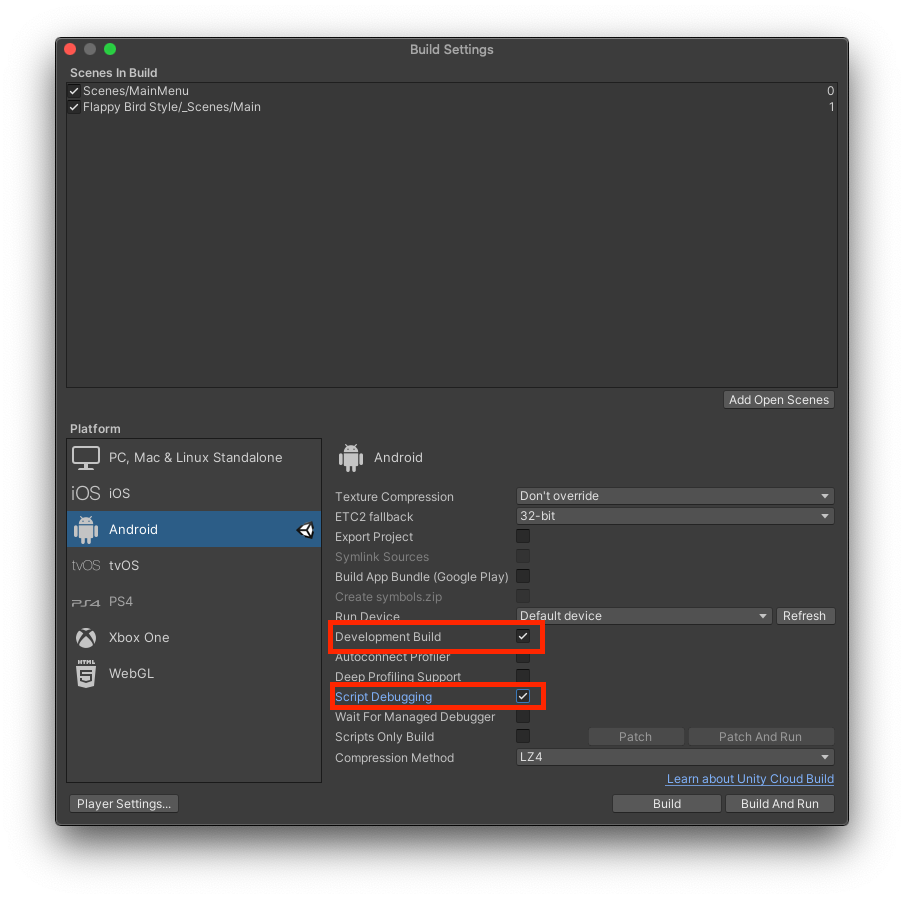The width and height of the screenshot is (904, 899).
Task: Turn on Build App Bundle (Google Play)
Action: (523, 576)
